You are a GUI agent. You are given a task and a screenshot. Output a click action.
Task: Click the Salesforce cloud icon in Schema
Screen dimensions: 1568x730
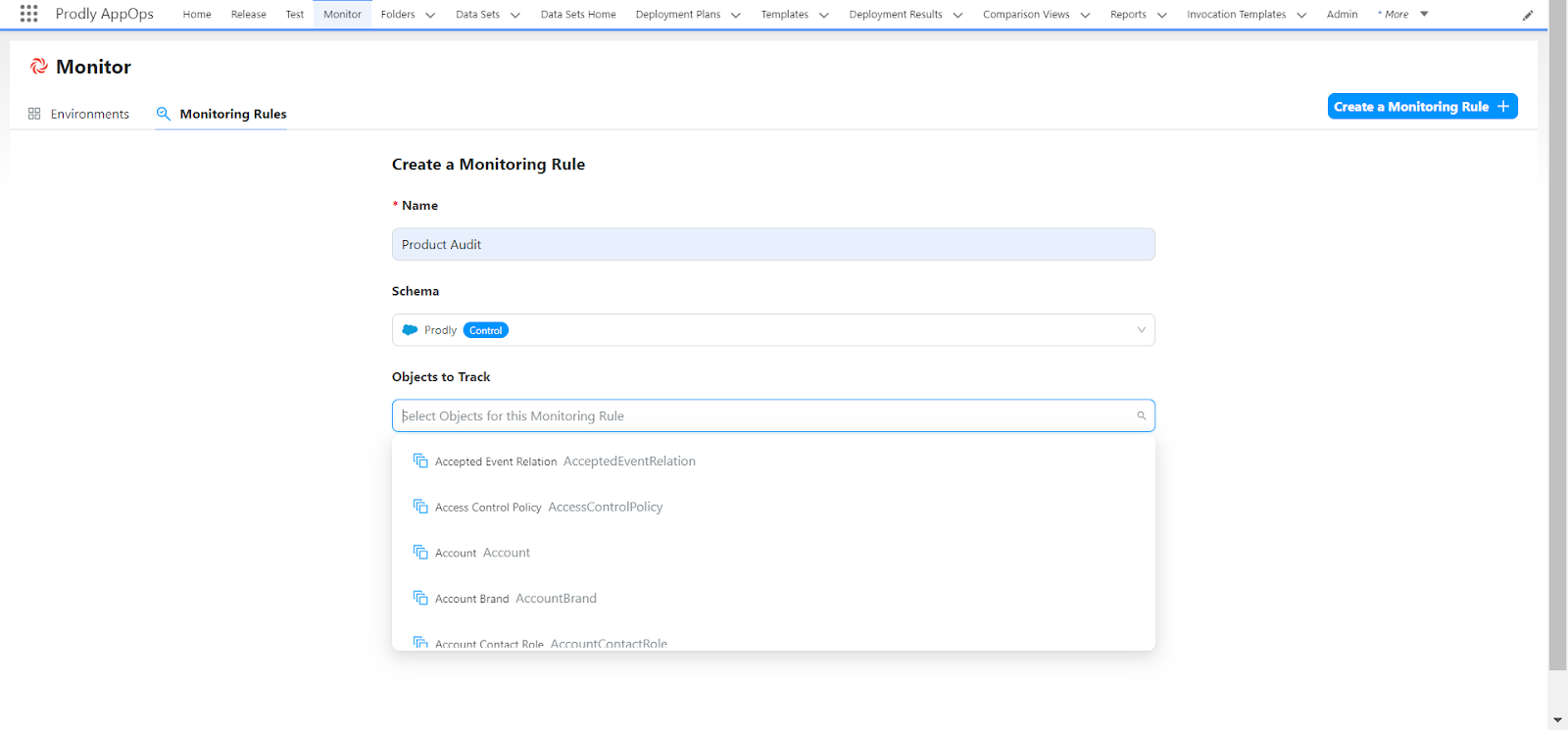pos(411,330)
